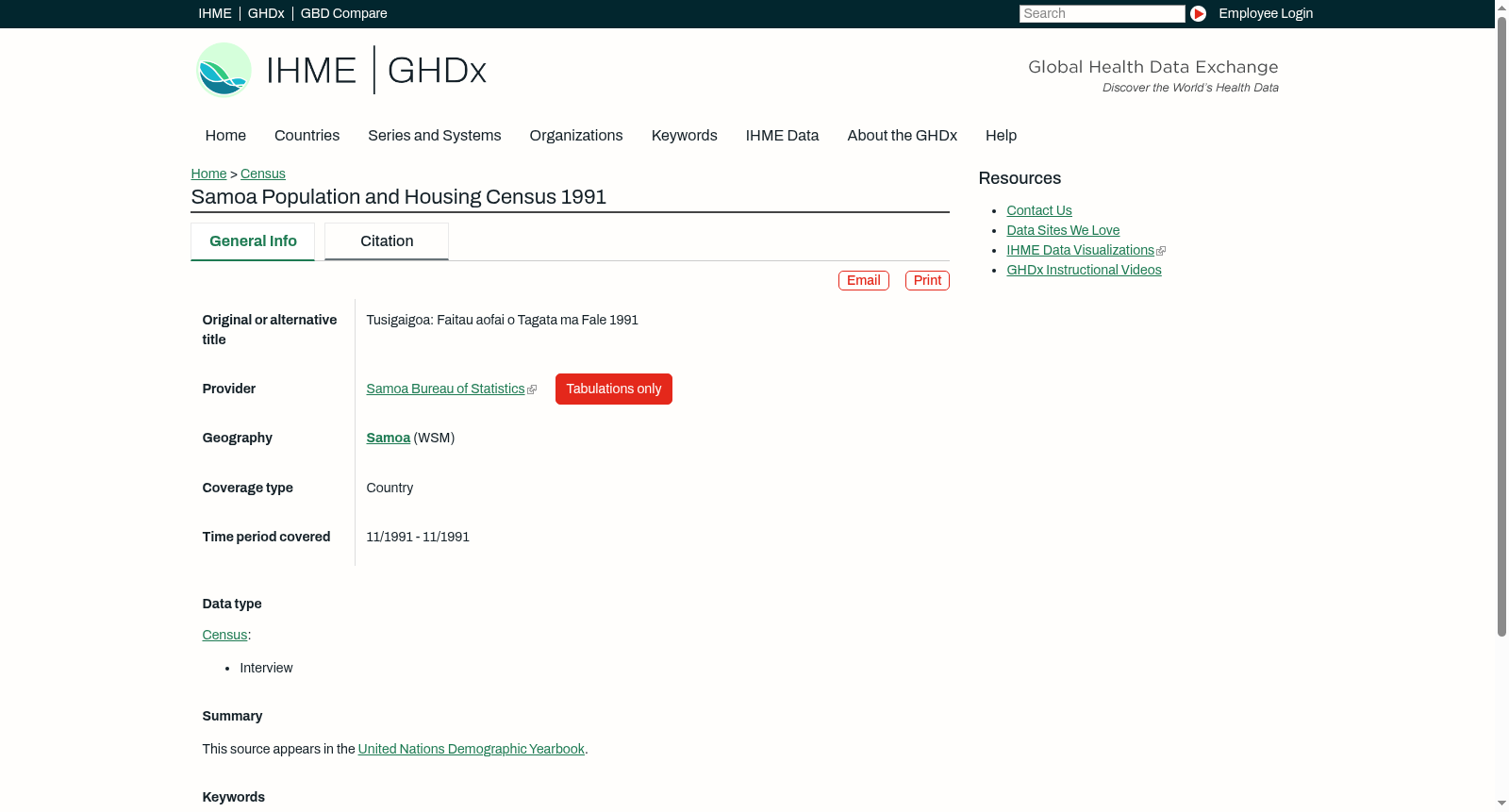Open About the GHDx menu

point(903,136)
